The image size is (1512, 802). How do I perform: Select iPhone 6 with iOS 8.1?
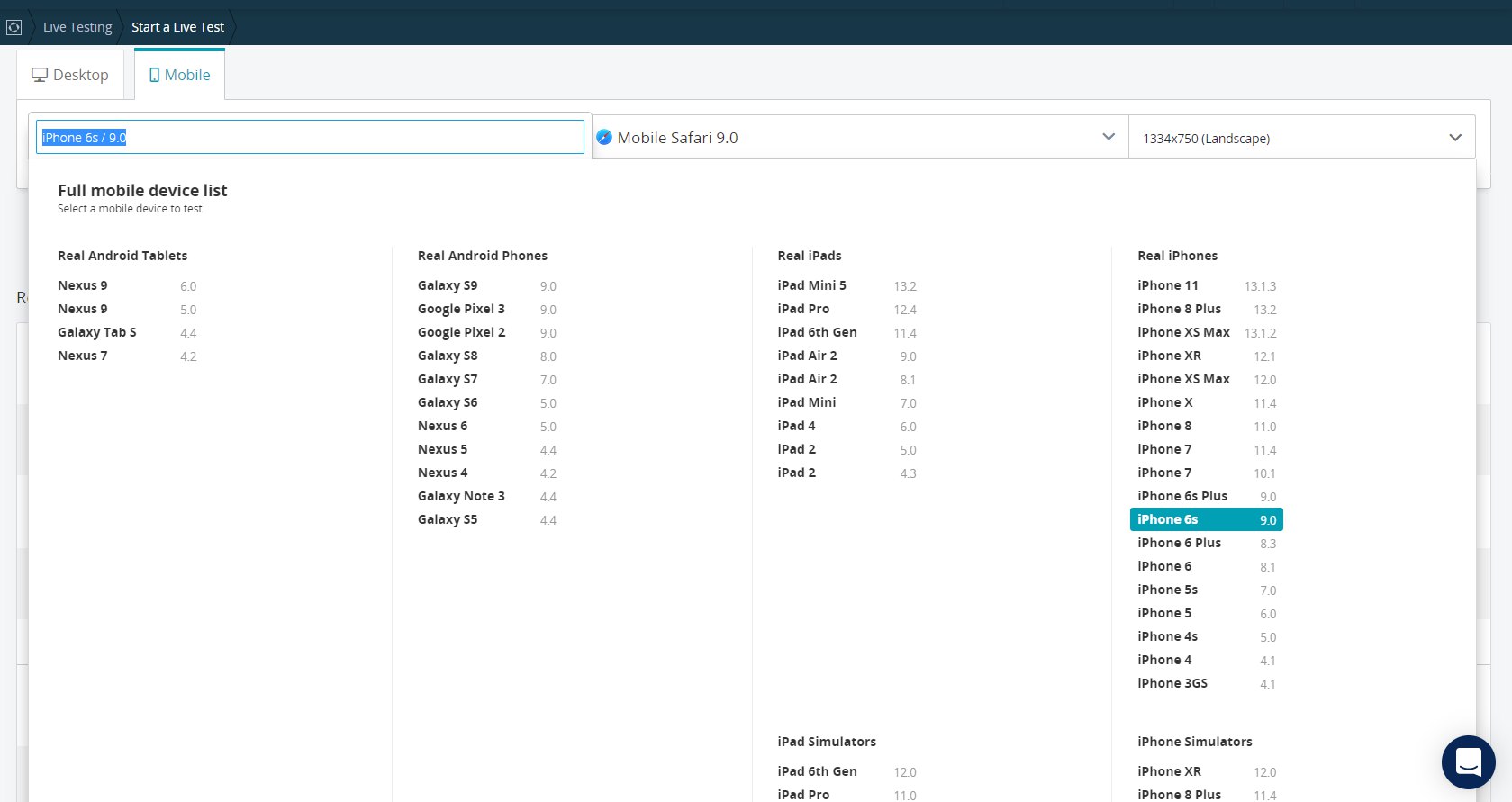click(1207, 566)
